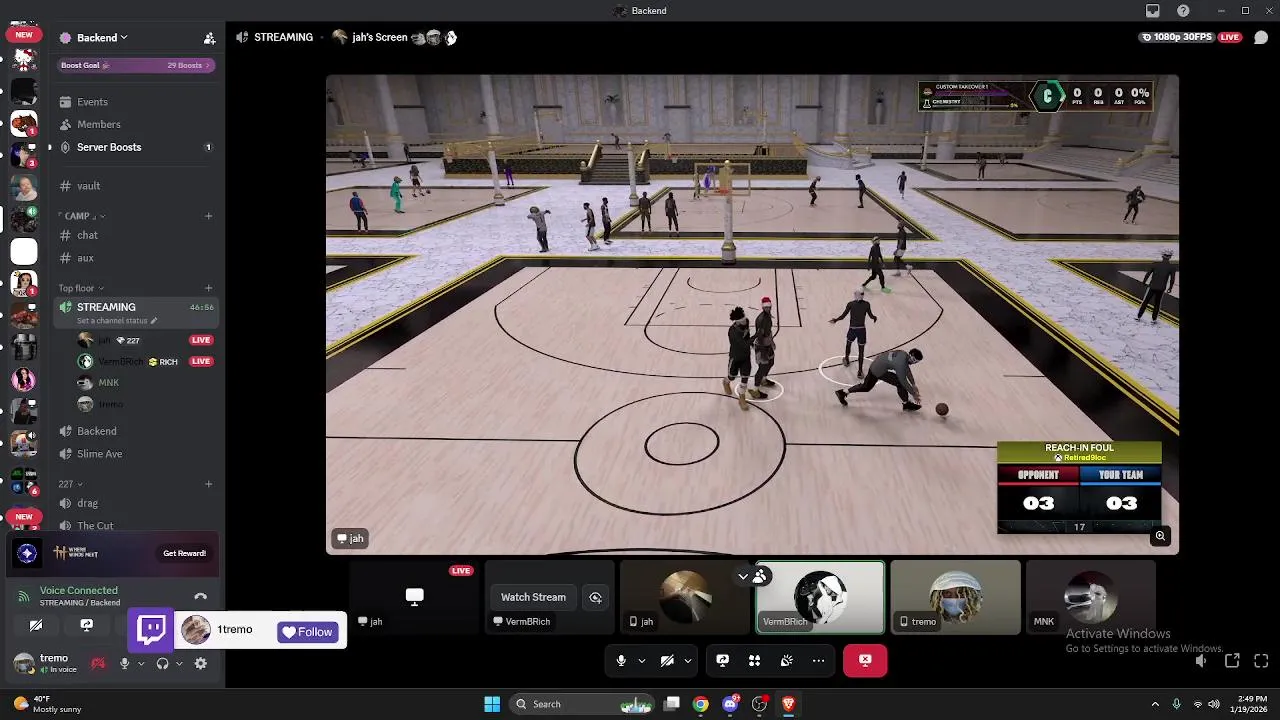Viewport: 1280px width, 720px height.
Task: Disconnect from voice using the phone icon
Action: click(200, 597)
